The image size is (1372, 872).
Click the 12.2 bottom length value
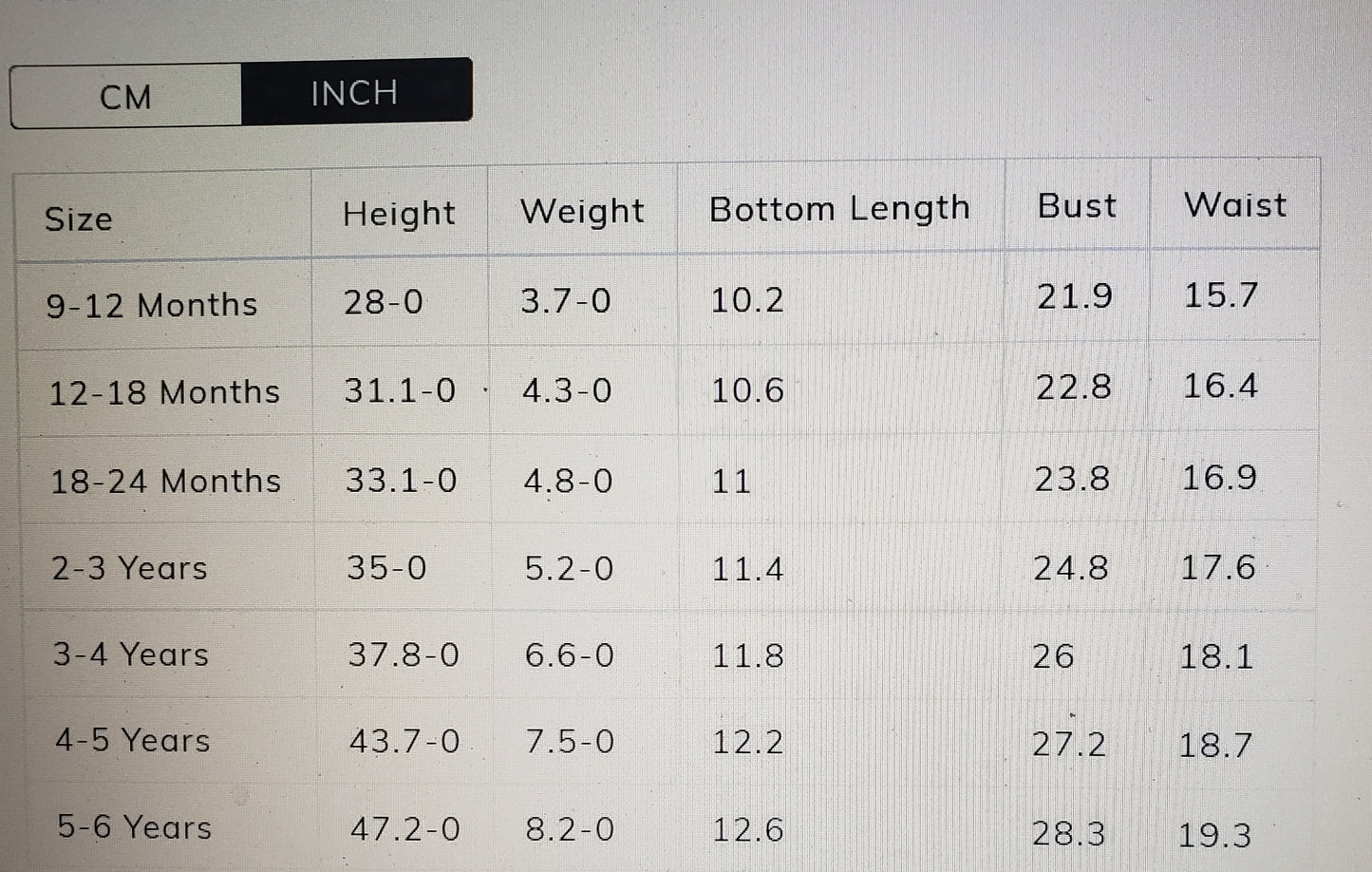[748, 742]
